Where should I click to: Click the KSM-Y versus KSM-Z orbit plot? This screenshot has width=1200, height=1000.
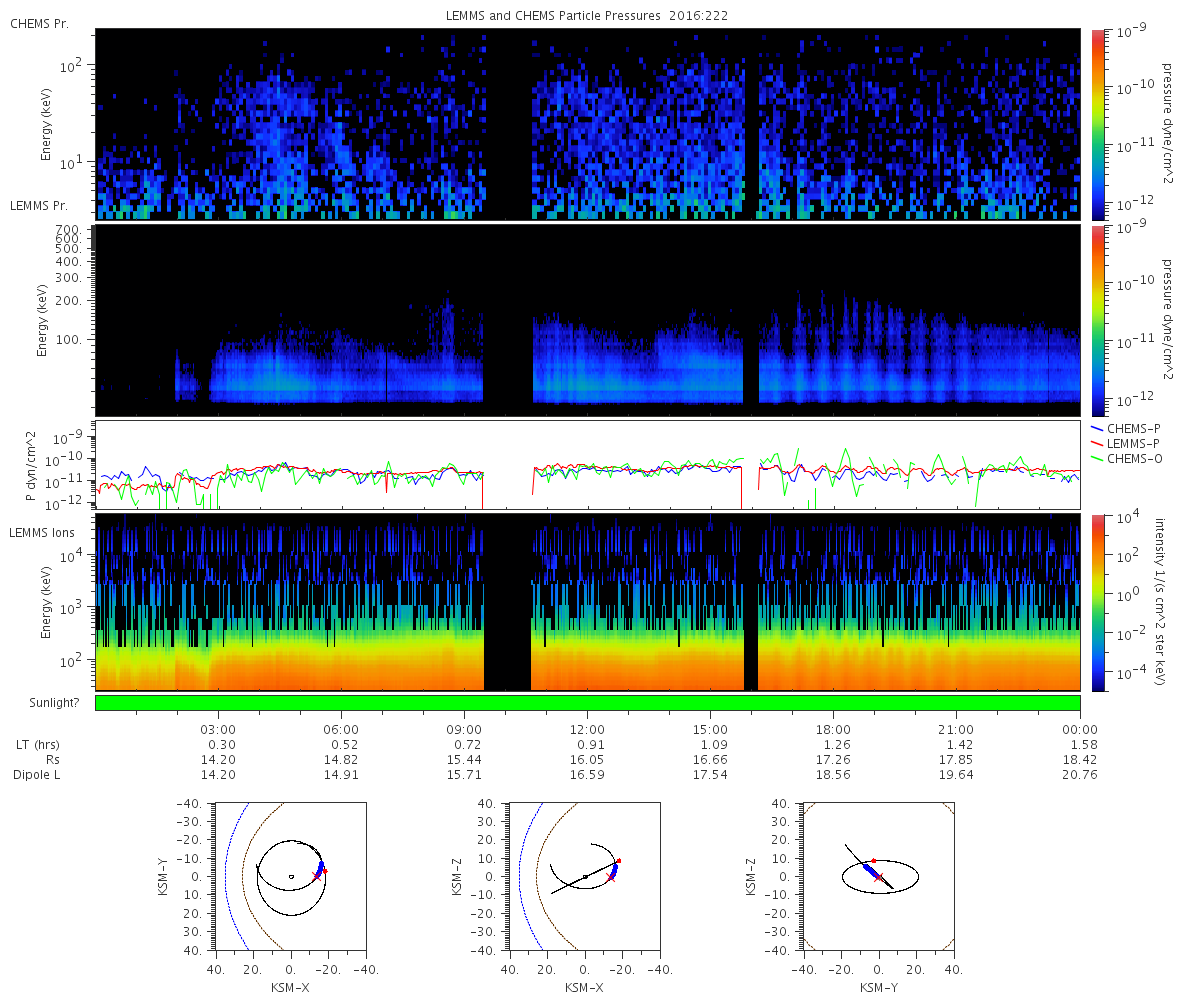(x=878, y=876)
